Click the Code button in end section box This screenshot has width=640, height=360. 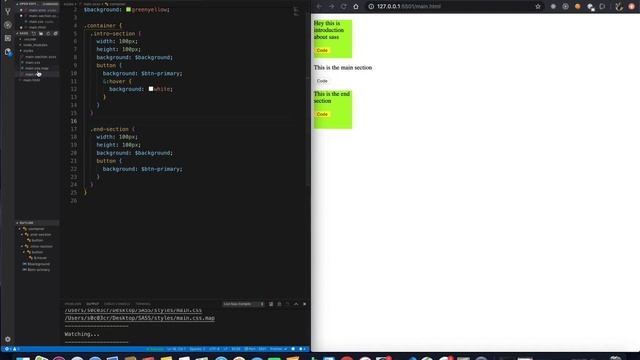click(322, 114)
